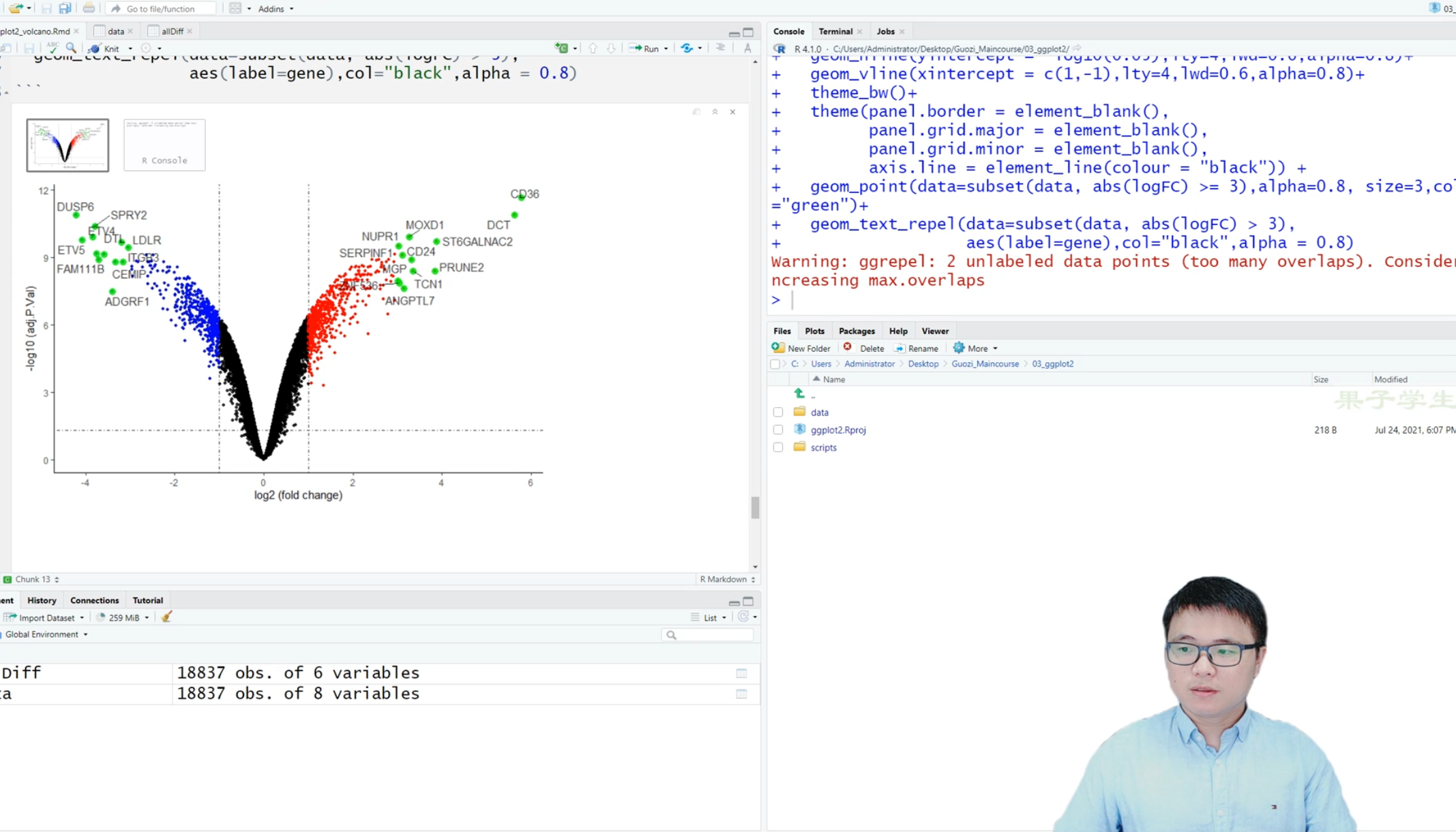
Task: Click the Open File icon in main toolbar
Action: pyautogui.click(x=15, y=8)
